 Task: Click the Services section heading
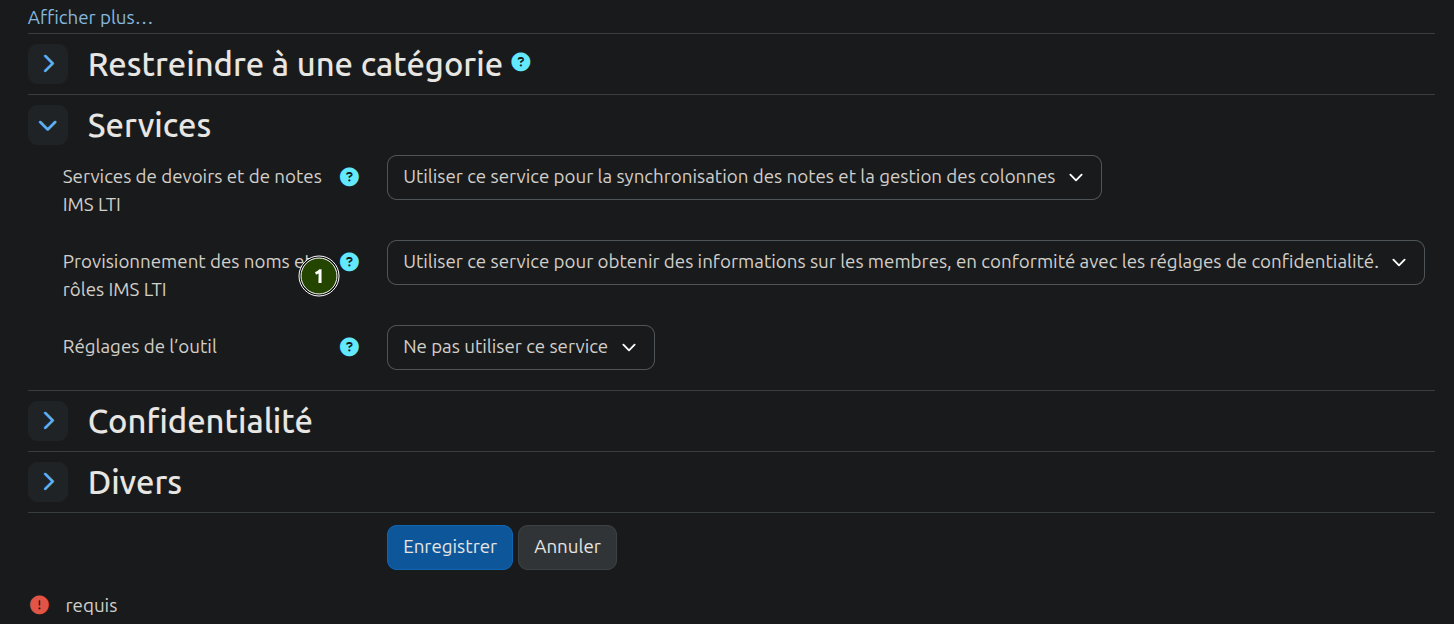tap(149, 125)
